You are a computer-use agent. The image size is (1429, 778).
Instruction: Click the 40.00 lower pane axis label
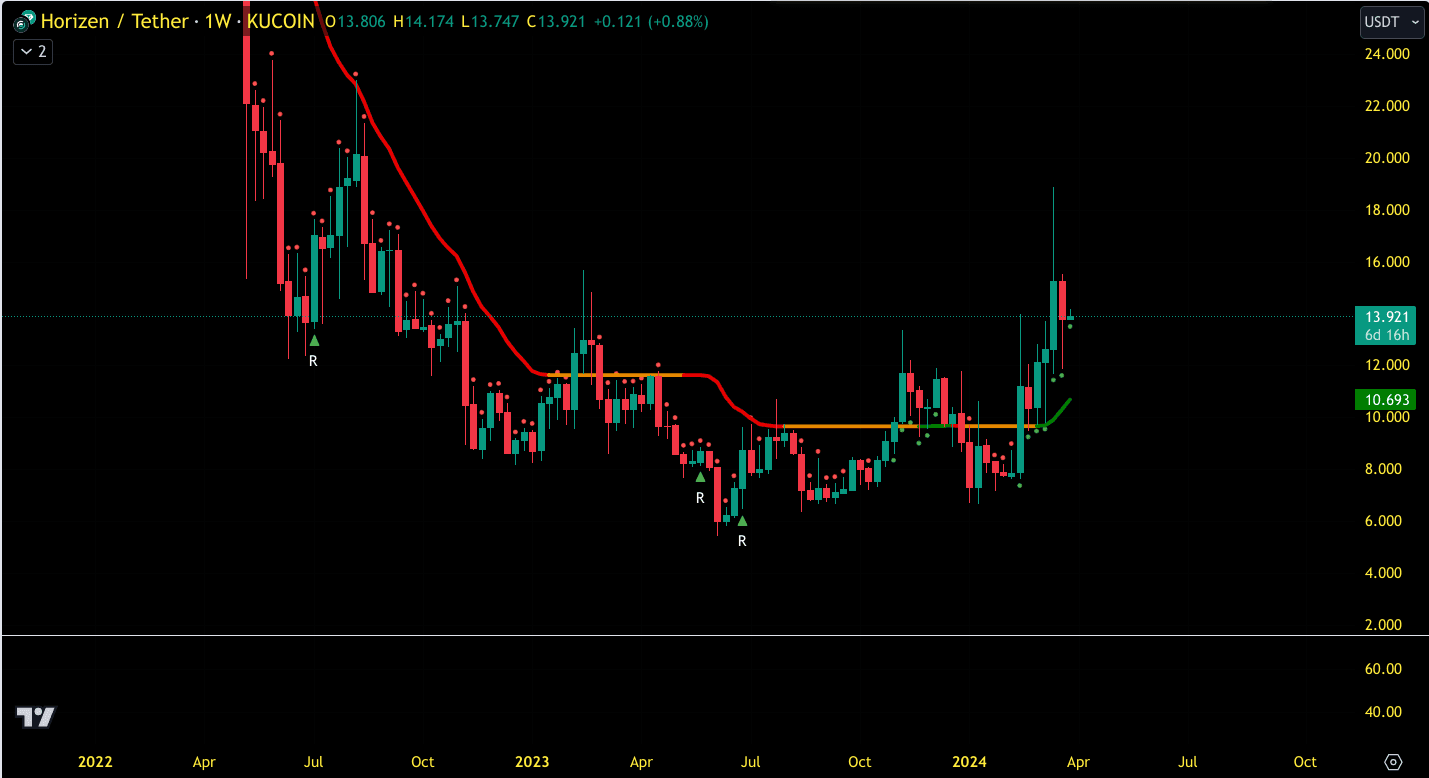(1384, 712)
